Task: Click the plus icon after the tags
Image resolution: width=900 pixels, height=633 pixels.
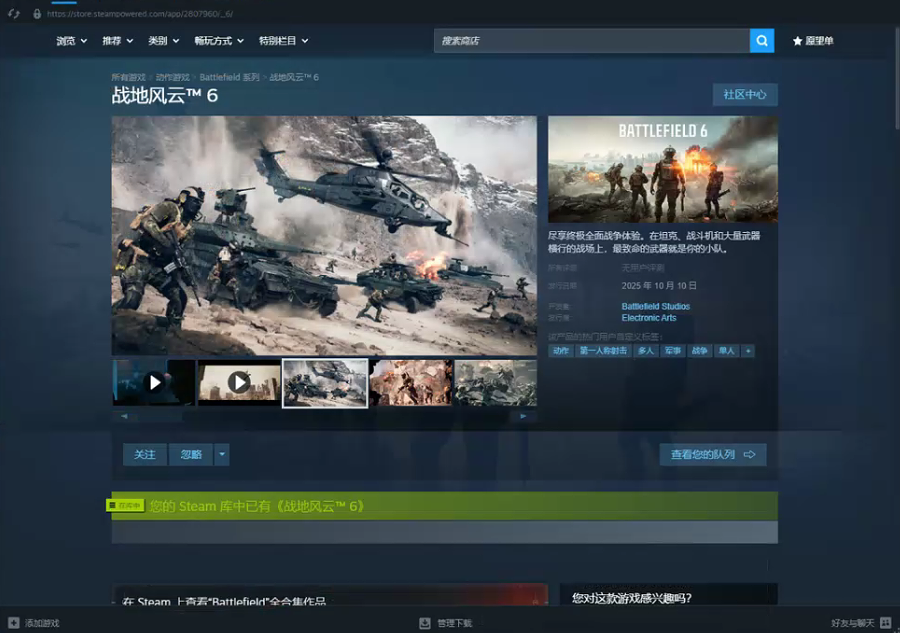Action: [748, 351]
